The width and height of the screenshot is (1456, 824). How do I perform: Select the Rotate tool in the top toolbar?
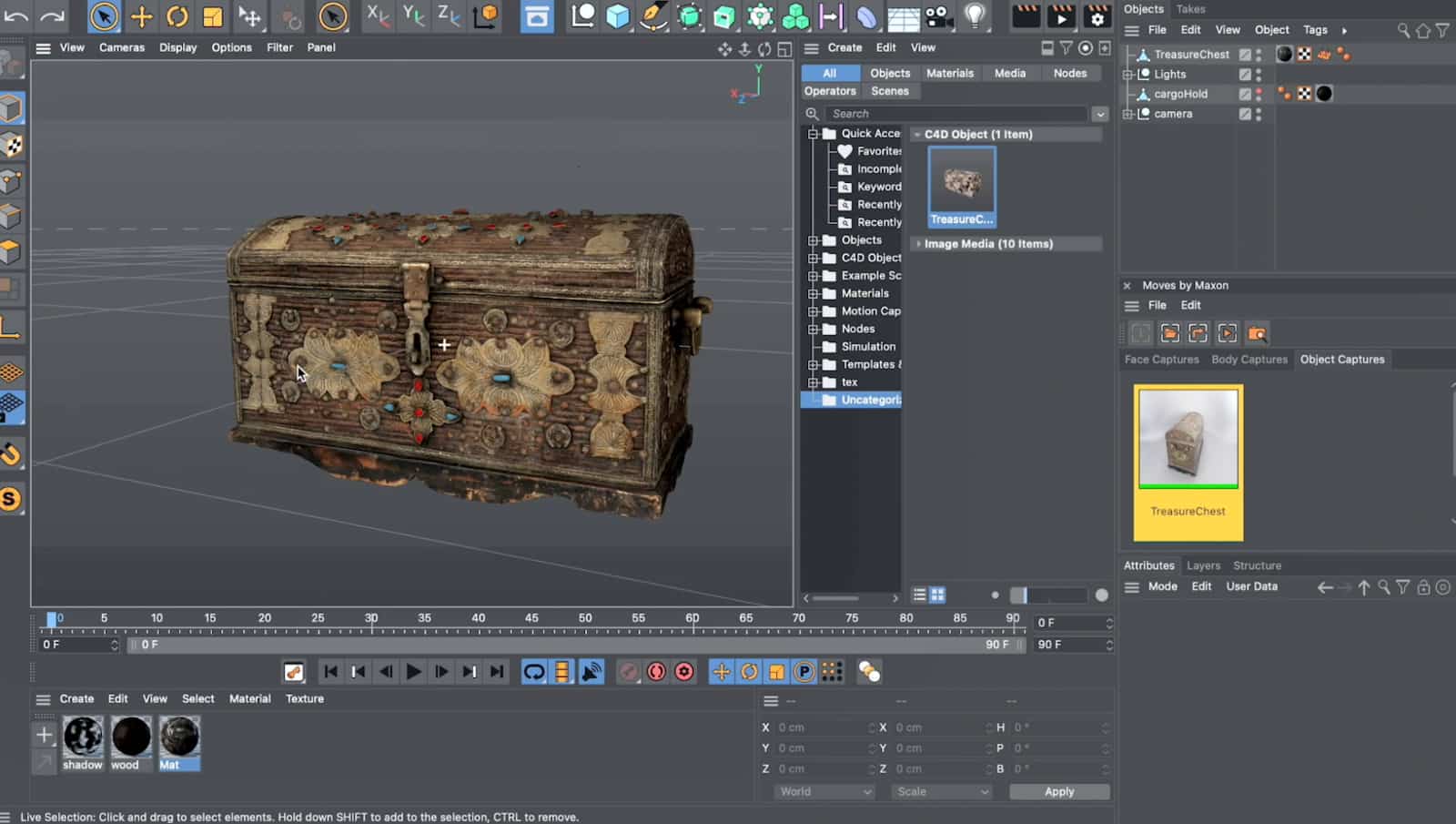177,16
